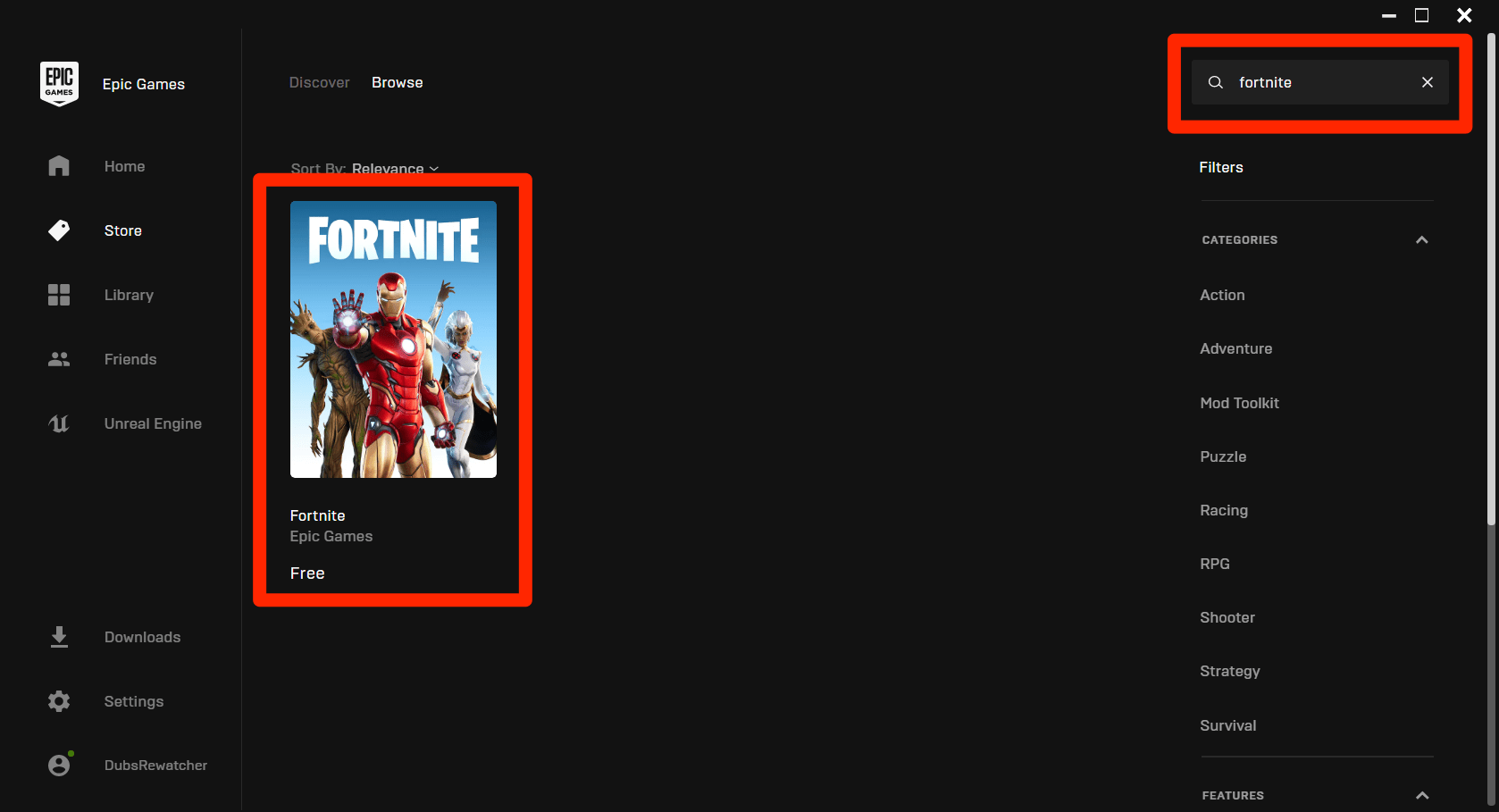This screenshot has width=1499, height=812.
Task: Click the Friends people icon
Action: tap(59, 359)
